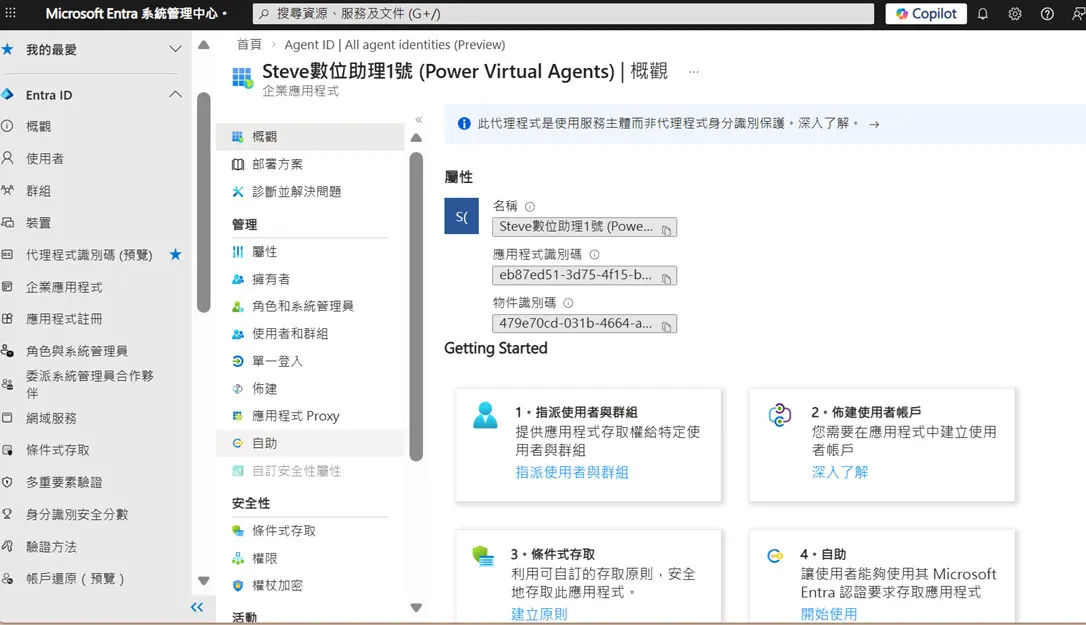Copy the 應用程式識別碼 value
The width and height of the screenshot is (1086, 625).
[666, 278]
